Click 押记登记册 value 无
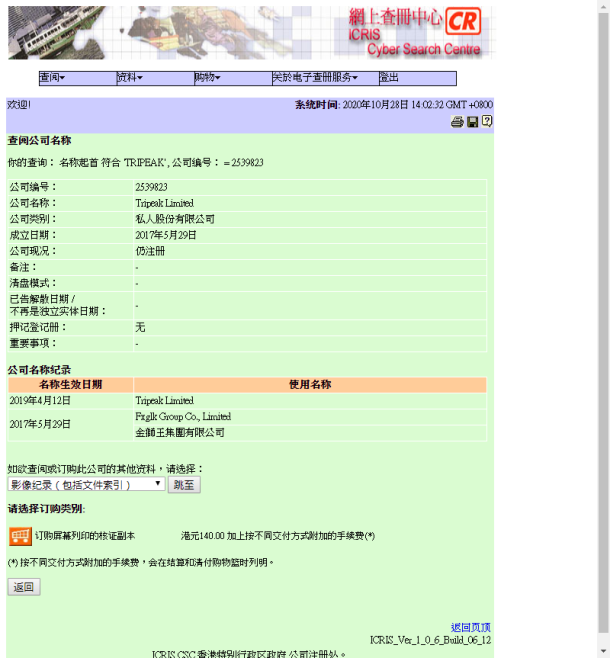The height and width of the screenshot is (658, 610). pyautogui.click(x=140, y=328)
